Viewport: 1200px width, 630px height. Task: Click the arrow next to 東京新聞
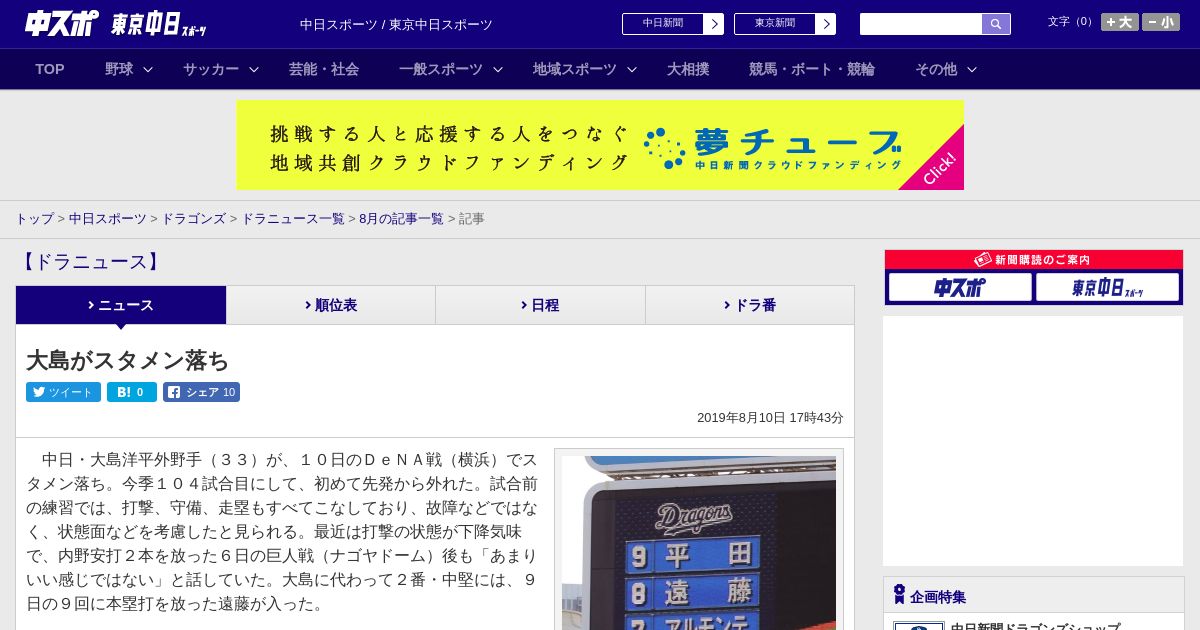point(826,24)
